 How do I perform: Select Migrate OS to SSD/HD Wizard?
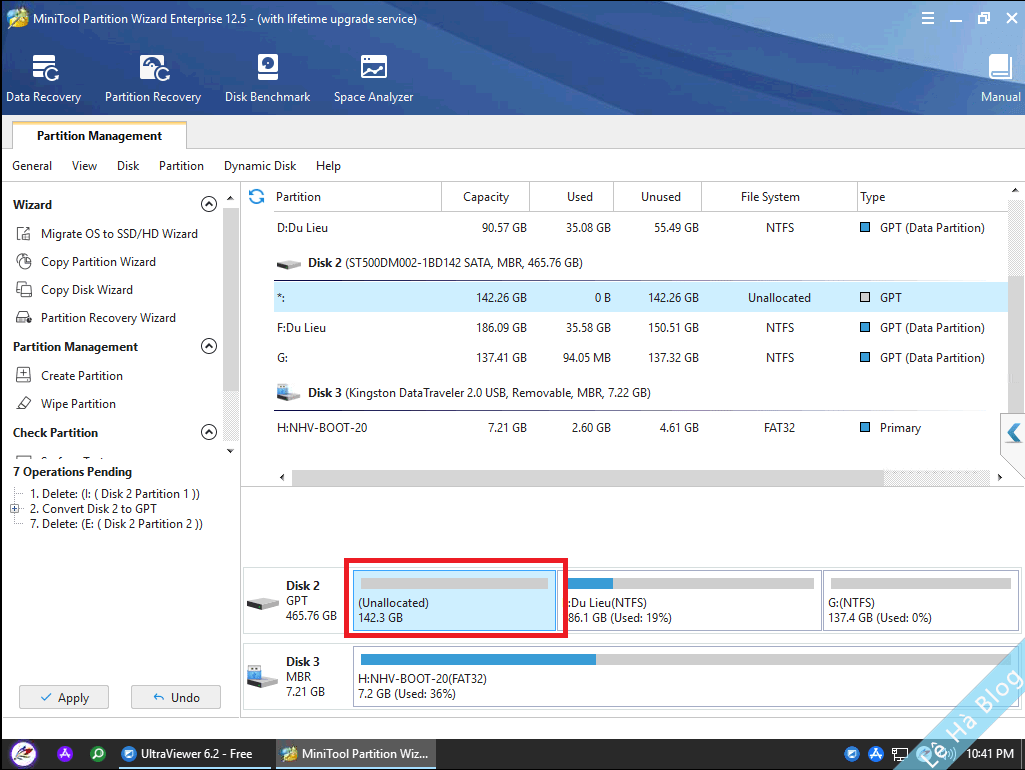[119, 234]
